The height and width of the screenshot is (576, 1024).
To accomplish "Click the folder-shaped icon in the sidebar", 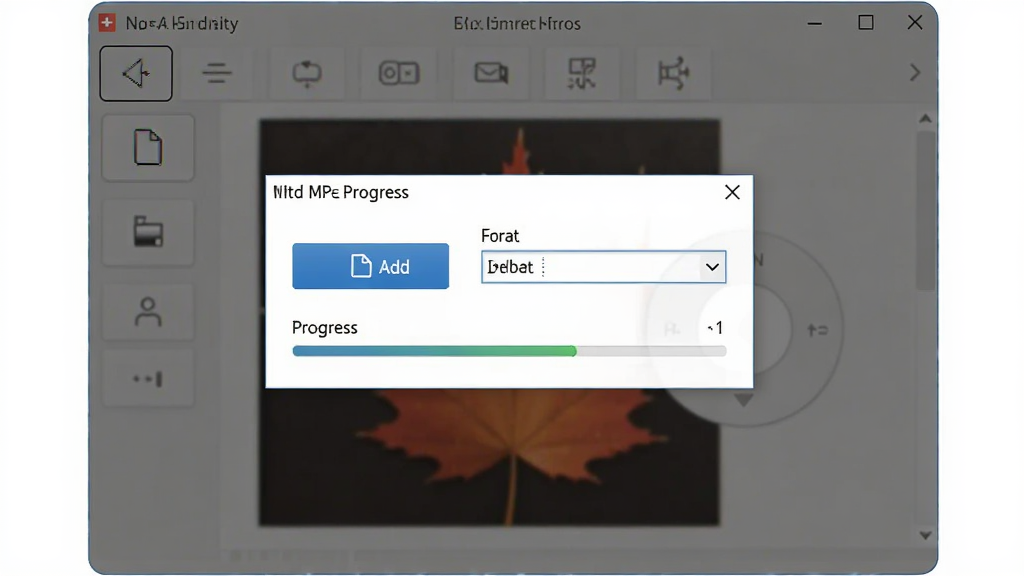I will (148, 232).
